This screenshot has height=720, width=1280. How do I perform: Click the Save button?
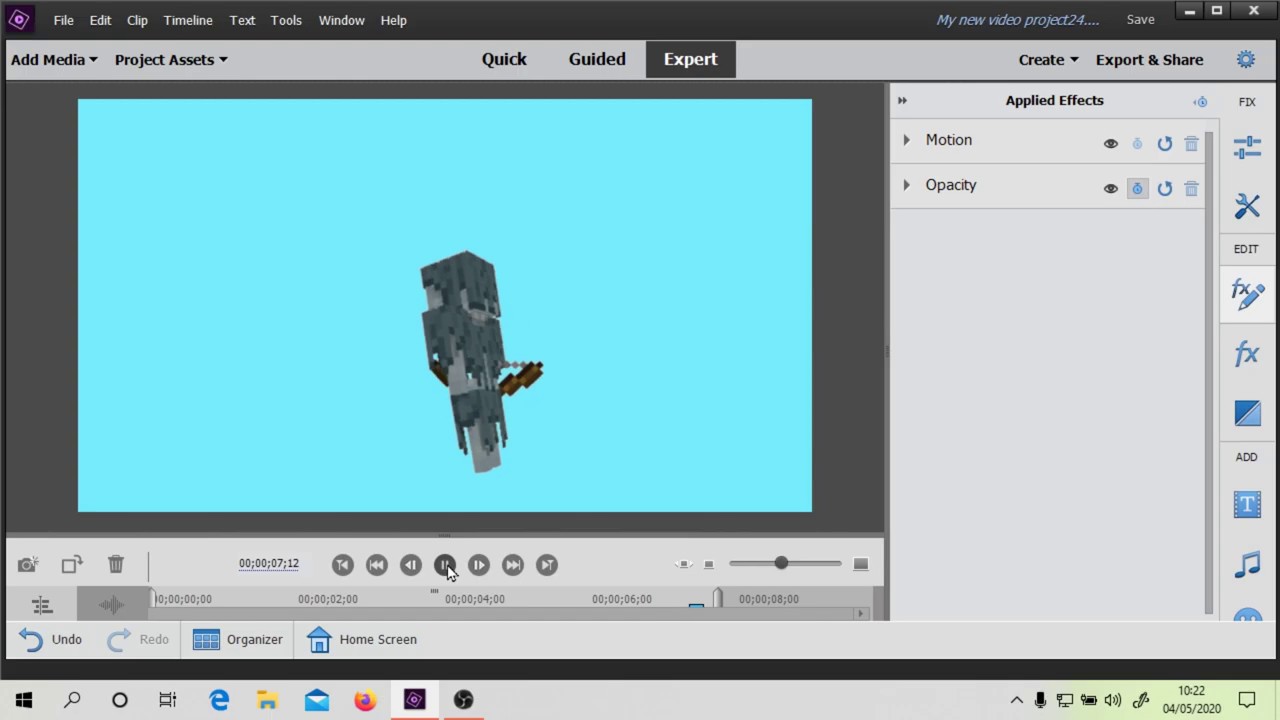click(x=1140, y=20)
